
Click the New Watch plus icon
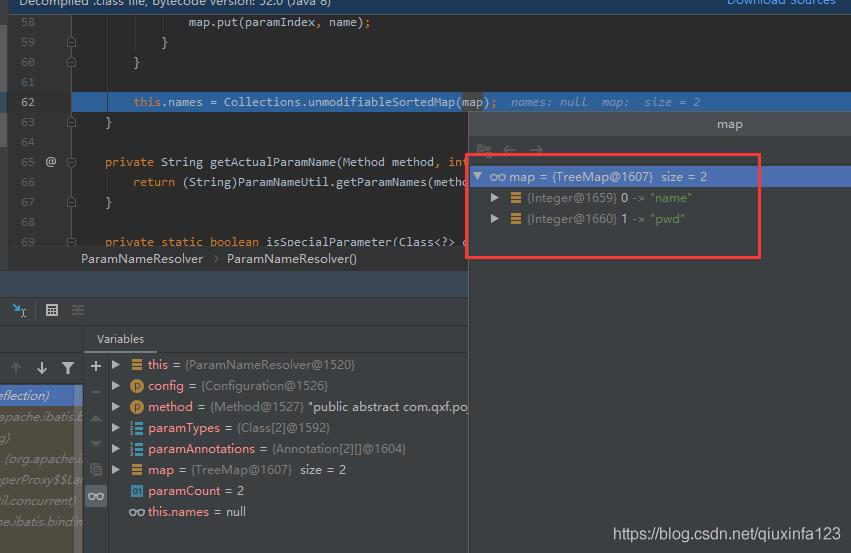click(96, 366)
